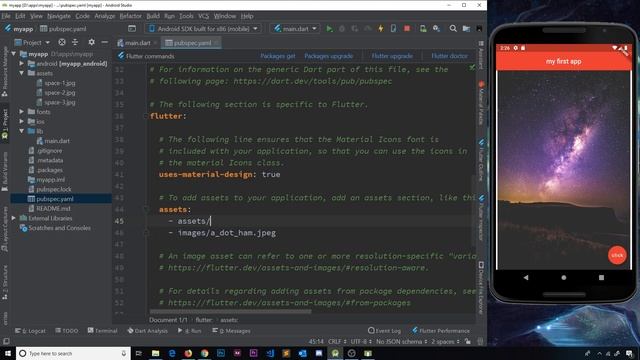Toggle tool window bars bottom-left icon
Screen dimensions: 640x360
tap(6, 341)
